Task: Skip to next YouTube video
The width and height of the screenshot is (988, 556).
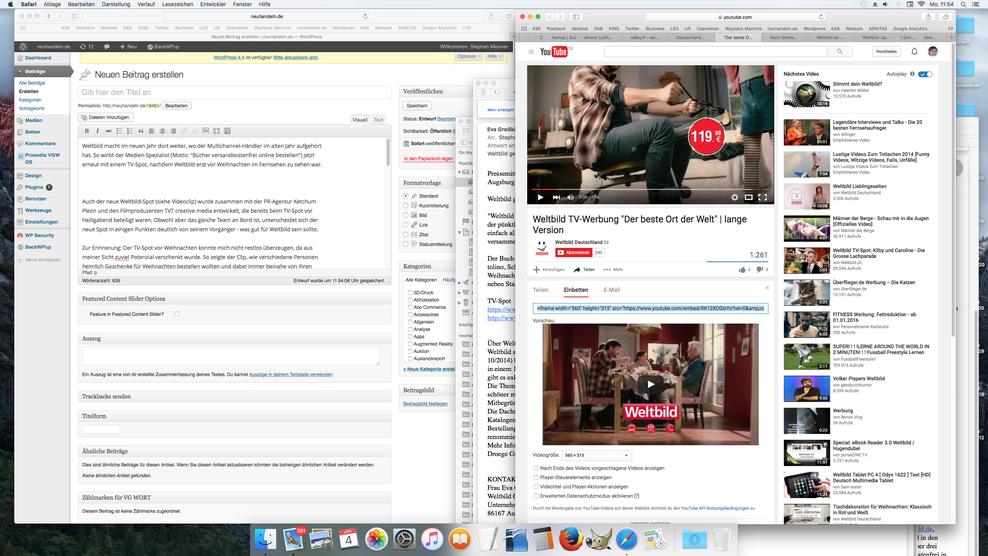Action: pyautogui.click(x=556, y=197)
